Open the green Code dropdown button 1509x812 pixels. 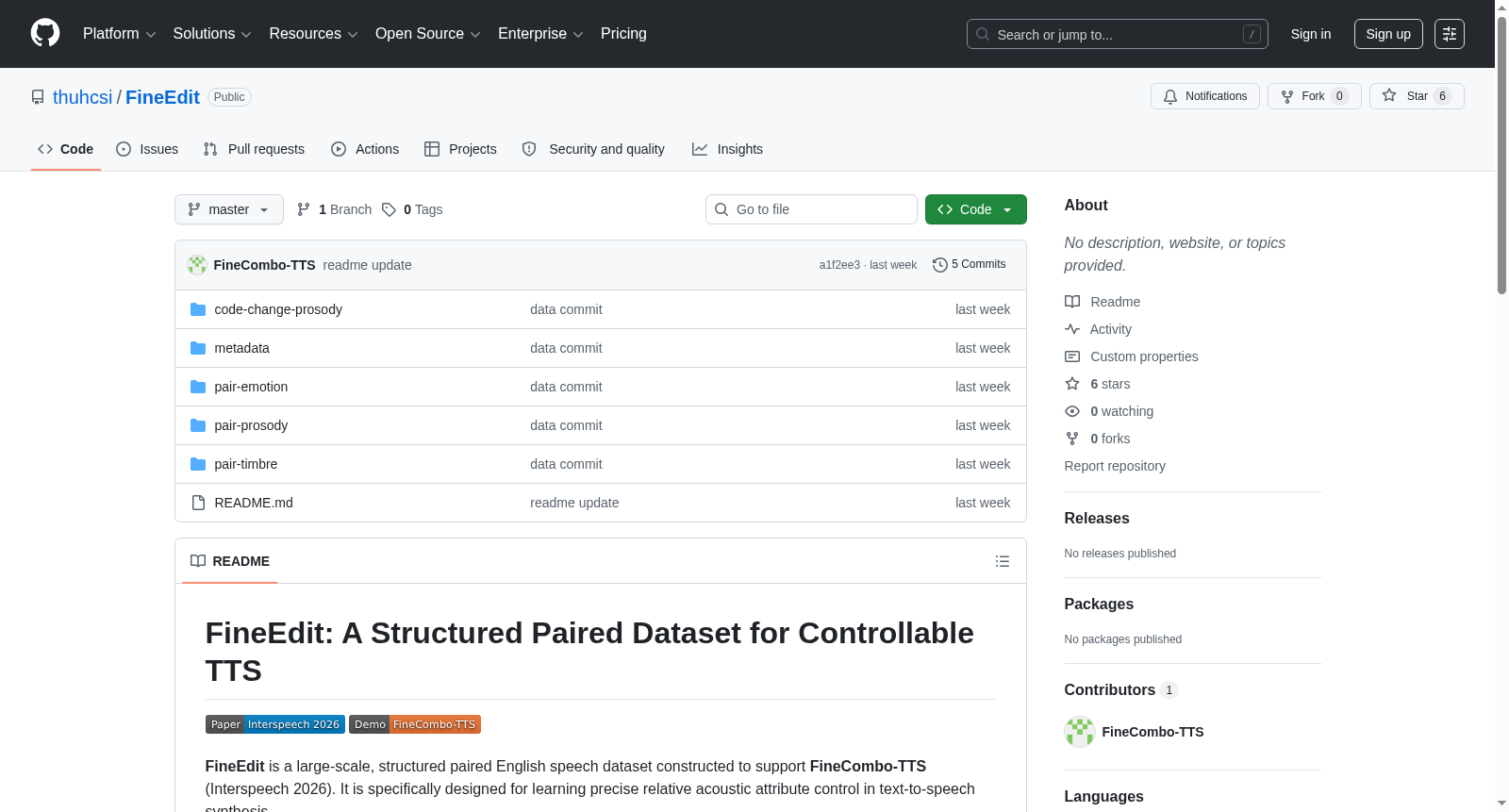point(976,209)
